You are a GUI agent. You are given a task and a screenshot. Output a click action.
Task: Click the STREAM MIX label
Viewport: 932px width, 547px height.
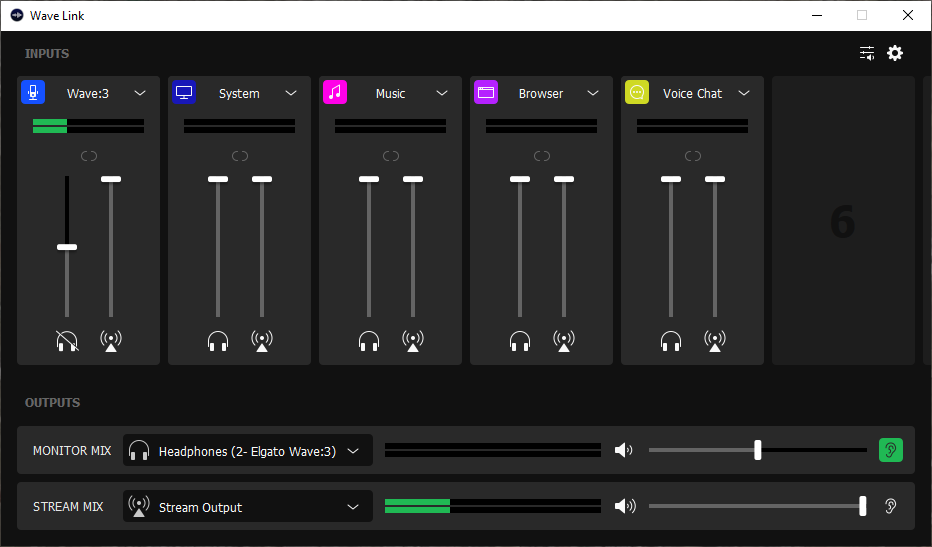tap(68, 507)
